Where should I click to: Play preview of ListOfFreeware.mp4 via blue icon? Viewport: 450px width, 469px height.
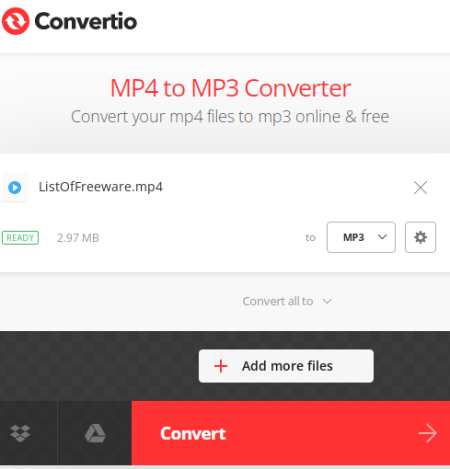[15, 187]
